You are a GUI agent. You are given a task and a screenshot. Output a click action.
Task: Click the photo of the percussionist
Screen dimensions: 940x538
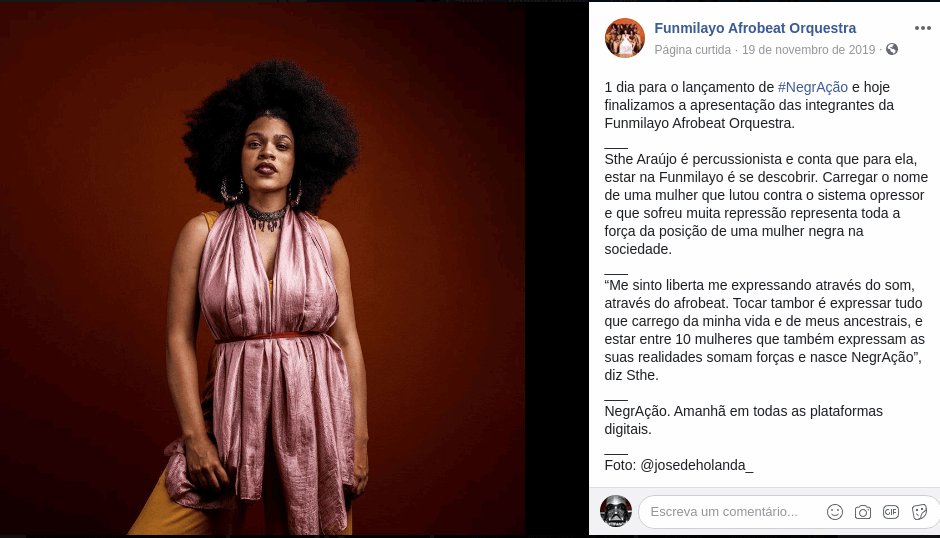click(x=263, y=269)
